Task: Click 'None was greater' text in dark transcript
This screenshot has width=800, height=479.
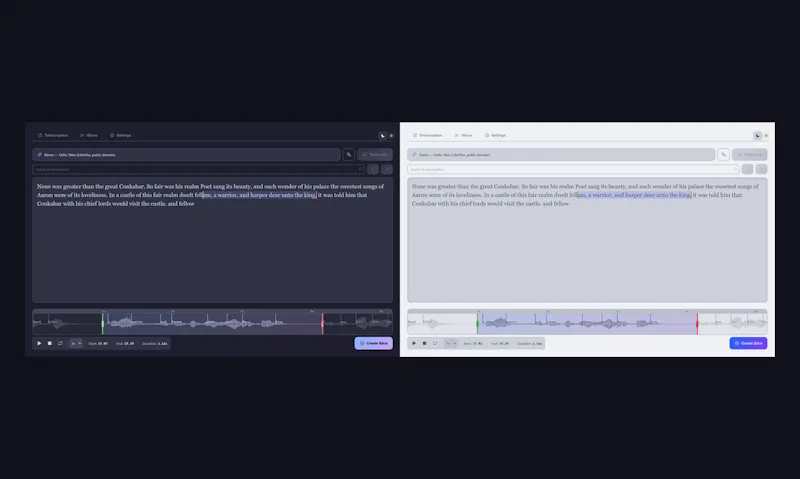Action: [59, 187]
